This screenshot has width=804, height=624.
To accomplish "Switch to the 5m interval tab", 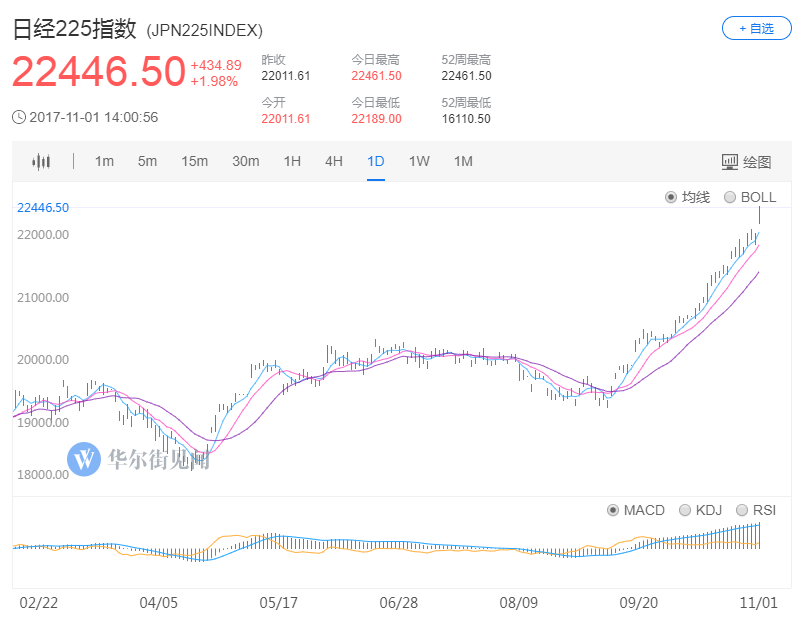I will click(x=147, y=162).
